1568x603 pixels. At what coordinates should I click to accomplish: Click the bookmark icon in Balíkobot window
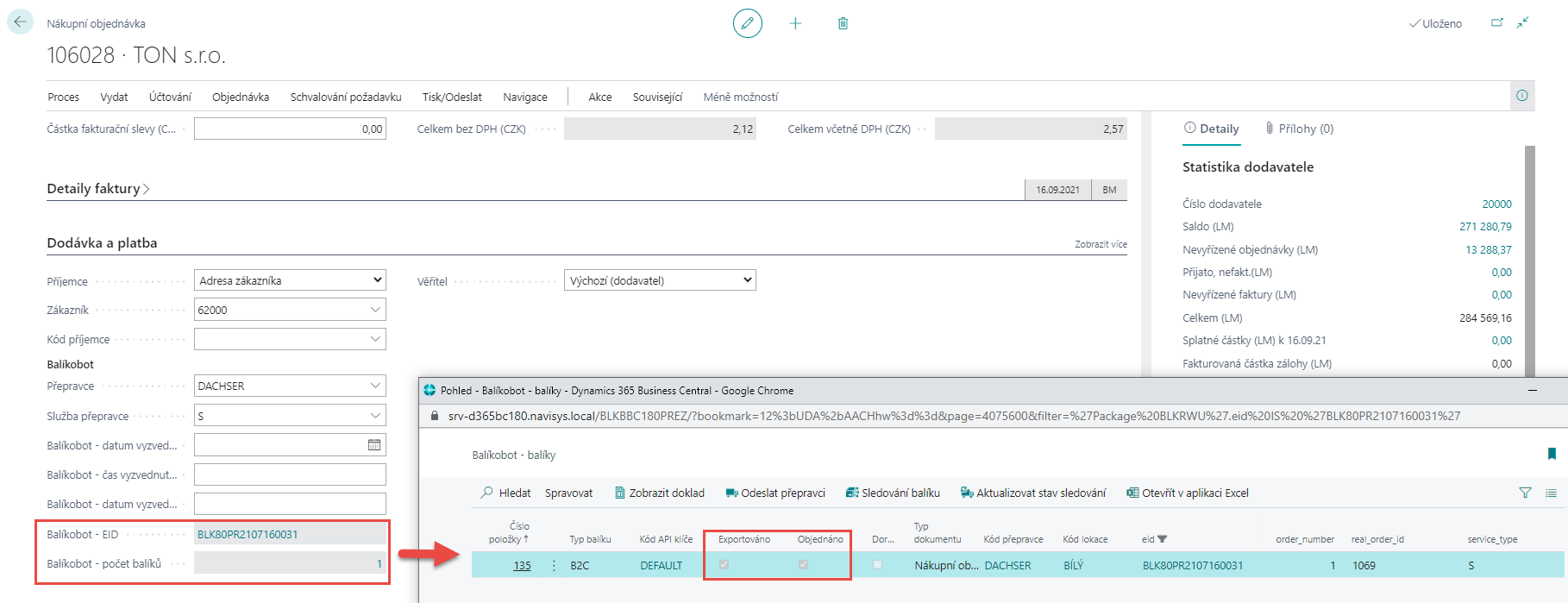1552,454
